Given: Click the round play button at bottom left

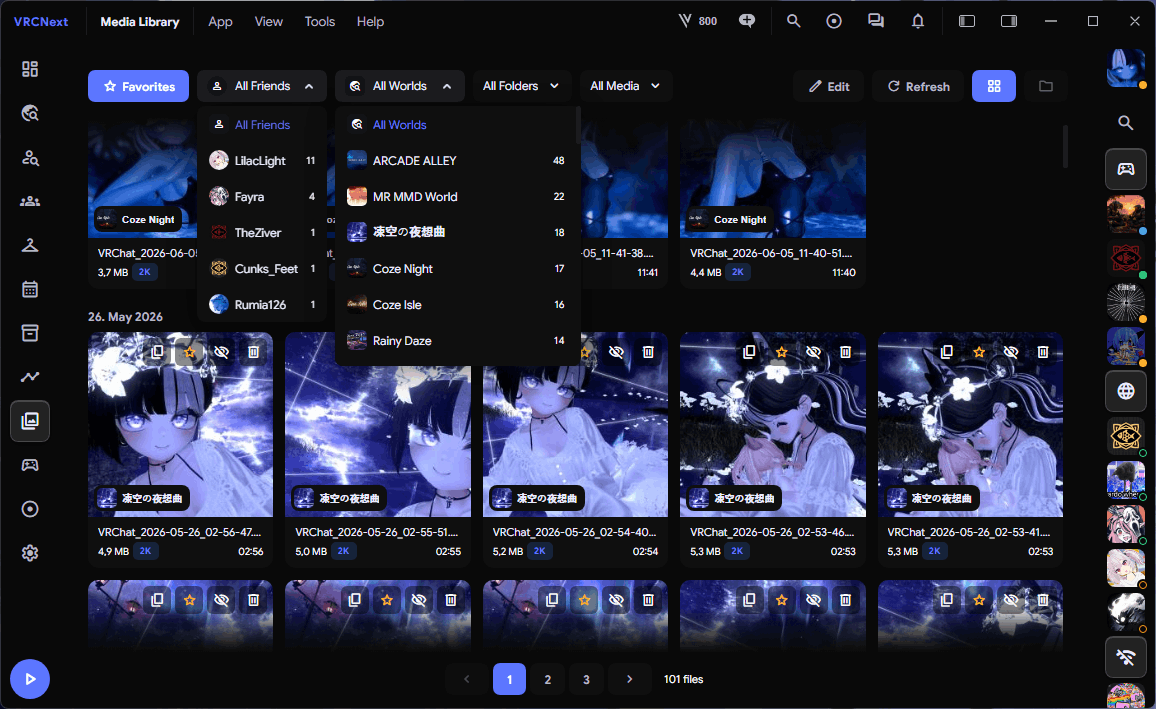Looking at the screenshot, I should pos(29,679).
